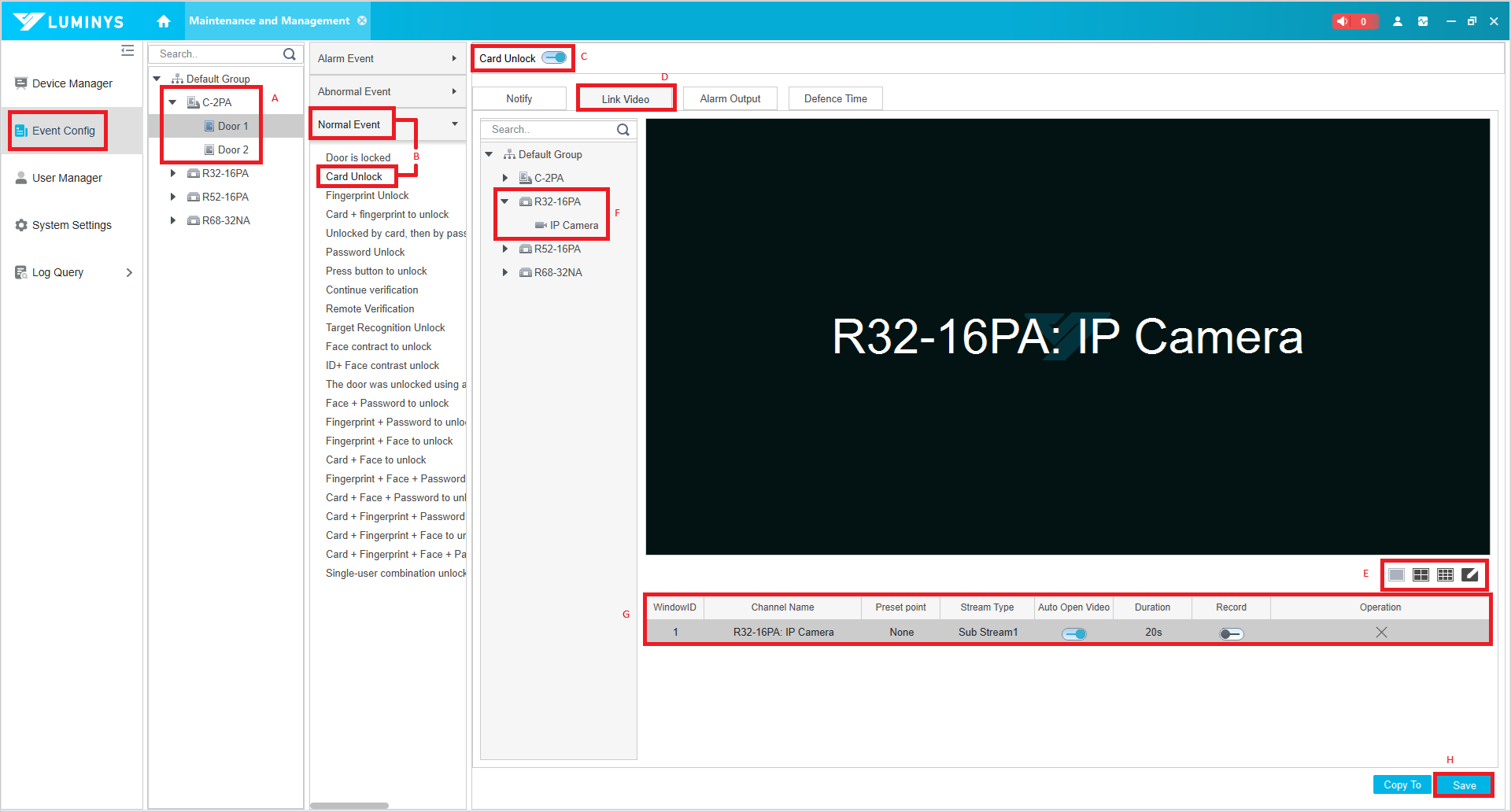Viewport: 1511px width, 812px height.
Task: Open the alarm sound indicator
Action: (1354, 21)
